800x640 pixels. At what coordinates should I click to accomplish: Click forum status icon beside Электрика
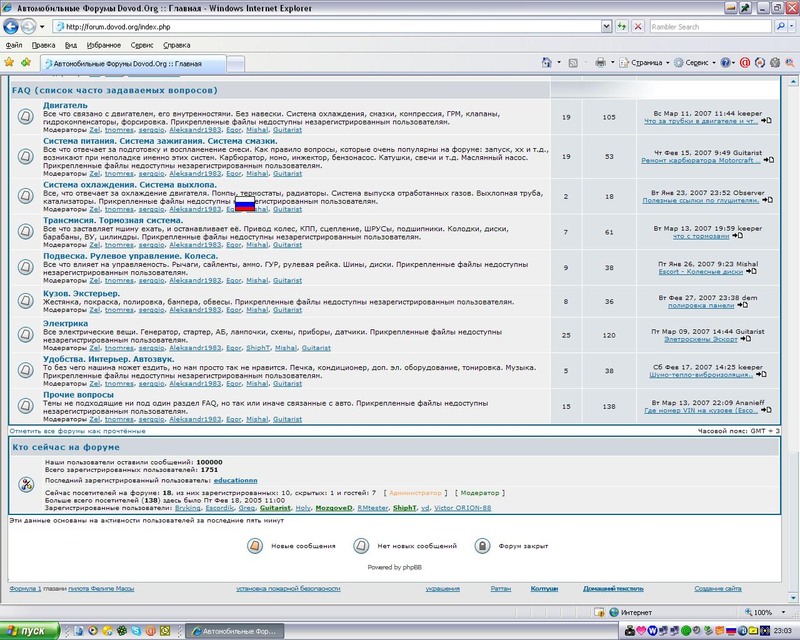(x=26, y=334)
